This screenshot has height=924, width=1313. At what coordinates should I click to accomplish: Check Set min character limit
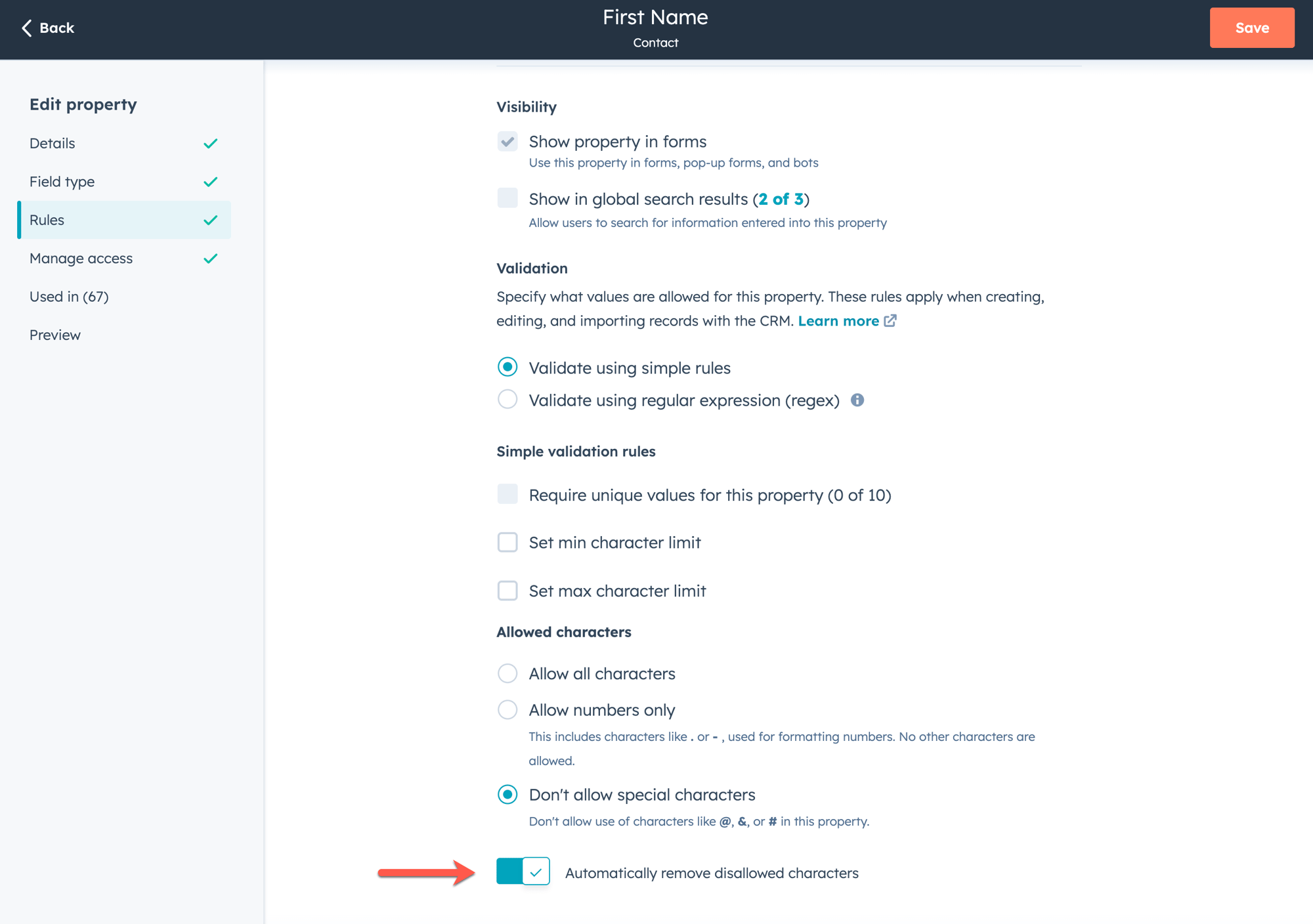point(507,542)
